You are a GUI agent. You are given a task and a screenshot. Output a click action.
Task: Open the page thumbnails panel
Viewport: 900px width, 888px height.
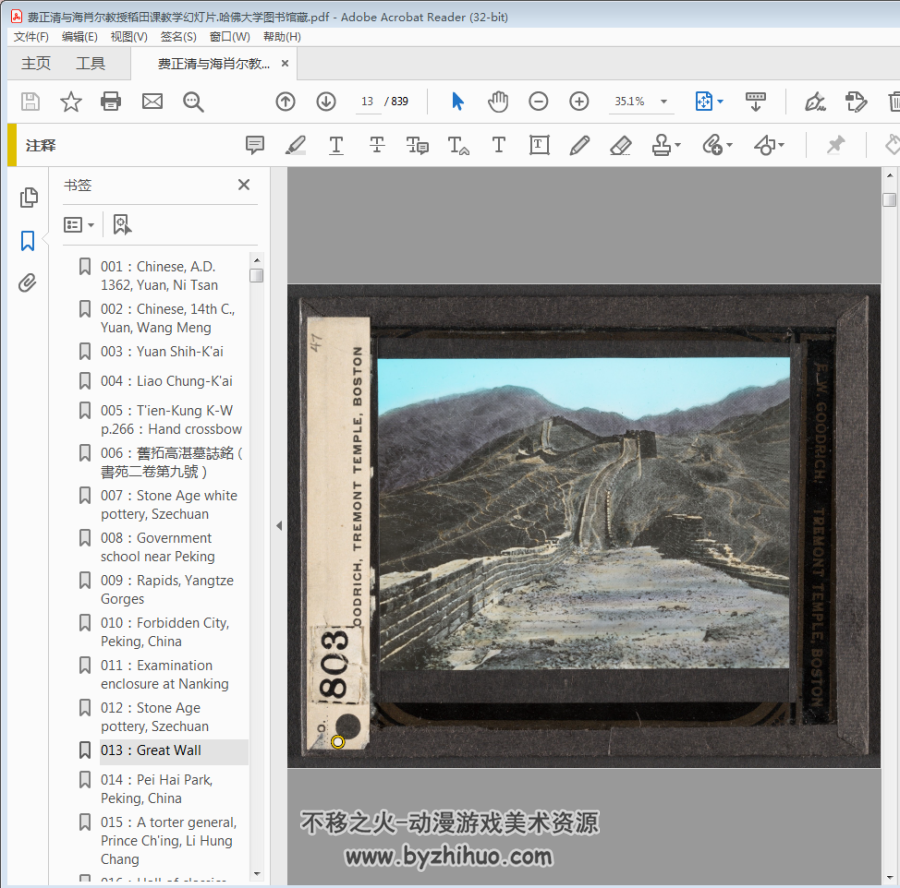(x=29, y=197)
